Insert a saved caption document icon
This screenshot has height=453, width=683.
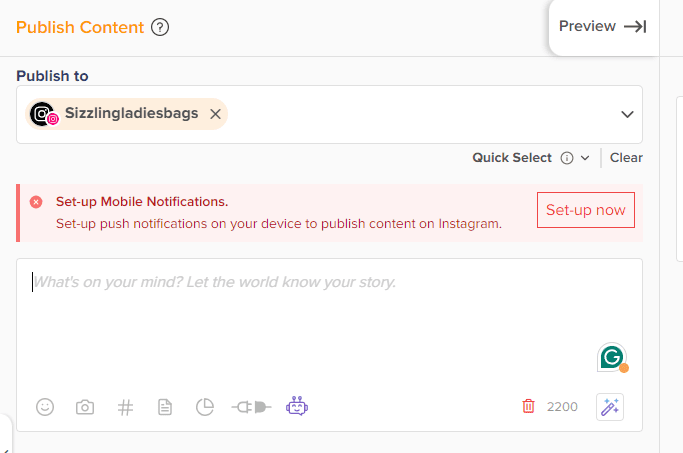coord(165,407)
